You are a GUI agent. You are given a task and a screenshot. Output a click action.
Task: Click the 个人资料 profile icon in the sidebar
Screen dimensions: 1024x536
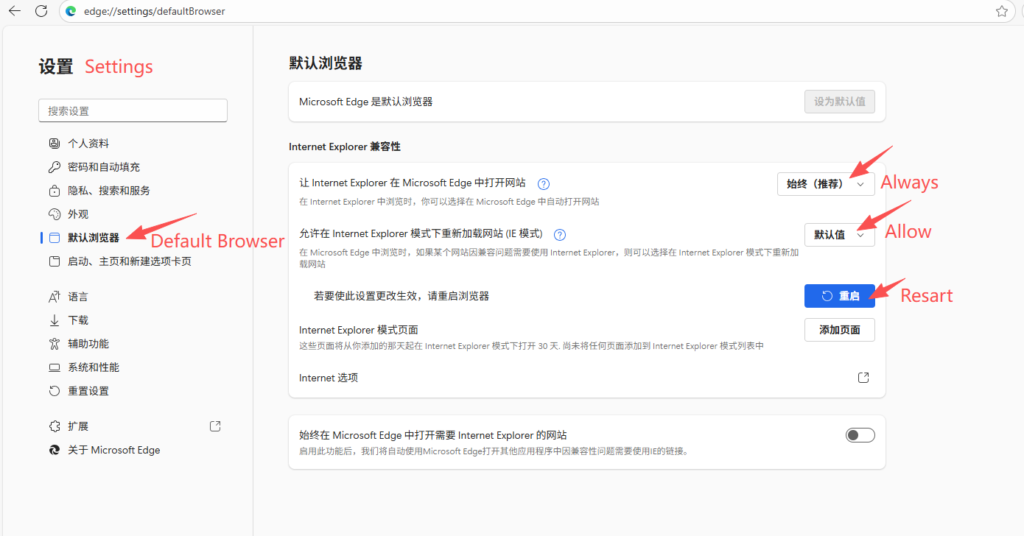coord(54,143)
